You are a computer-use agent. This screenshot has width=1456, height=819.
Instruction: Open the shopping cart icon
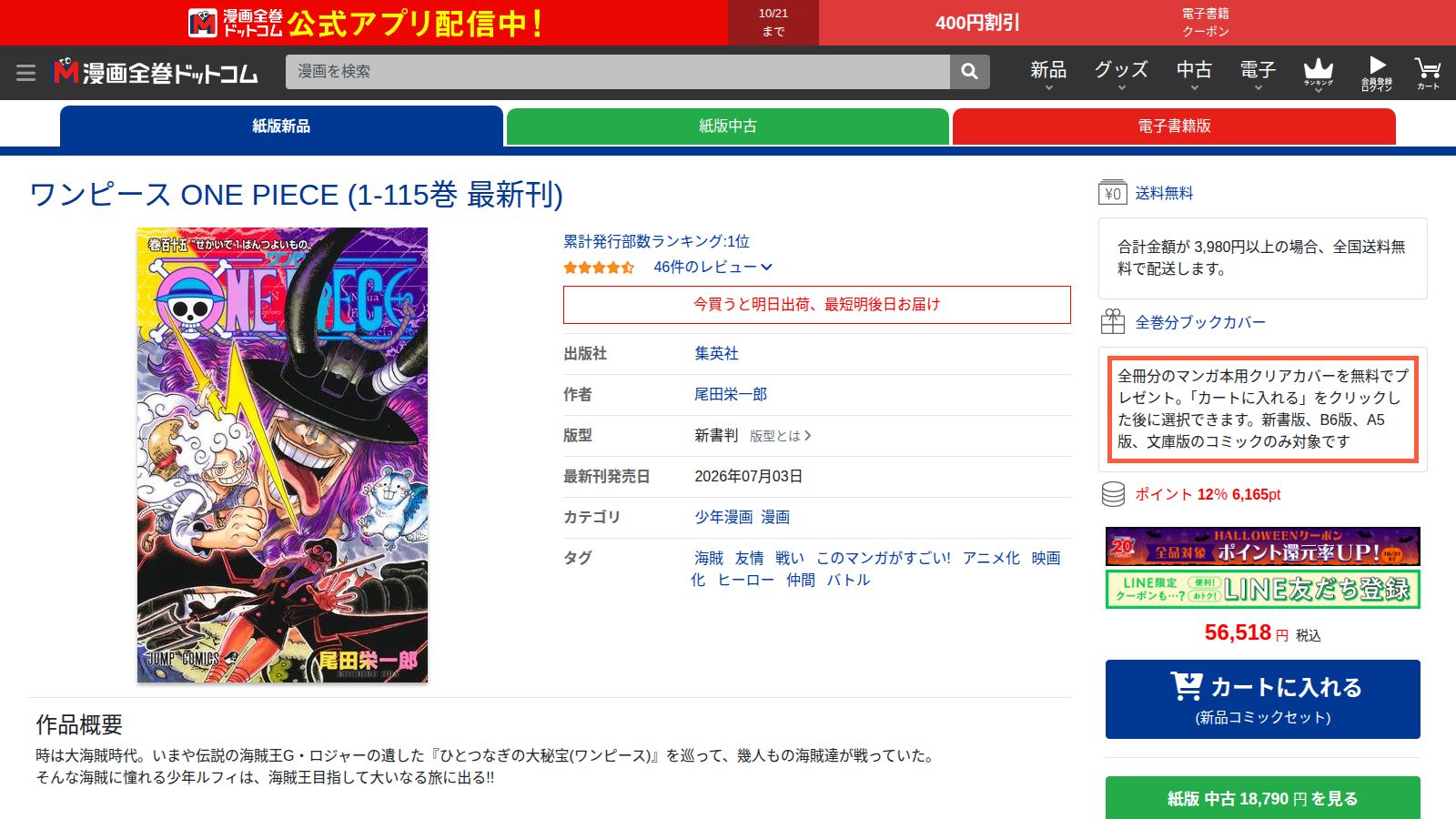click(1428, 73)
